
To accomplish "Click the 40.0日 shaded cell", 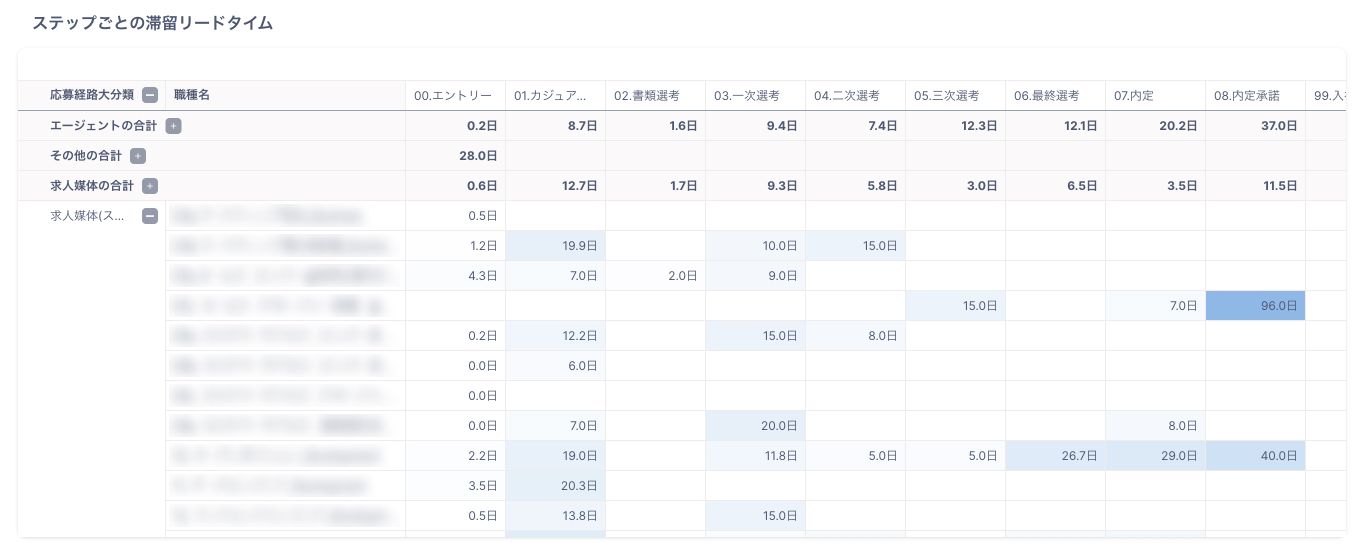I will click(1255, 456).
